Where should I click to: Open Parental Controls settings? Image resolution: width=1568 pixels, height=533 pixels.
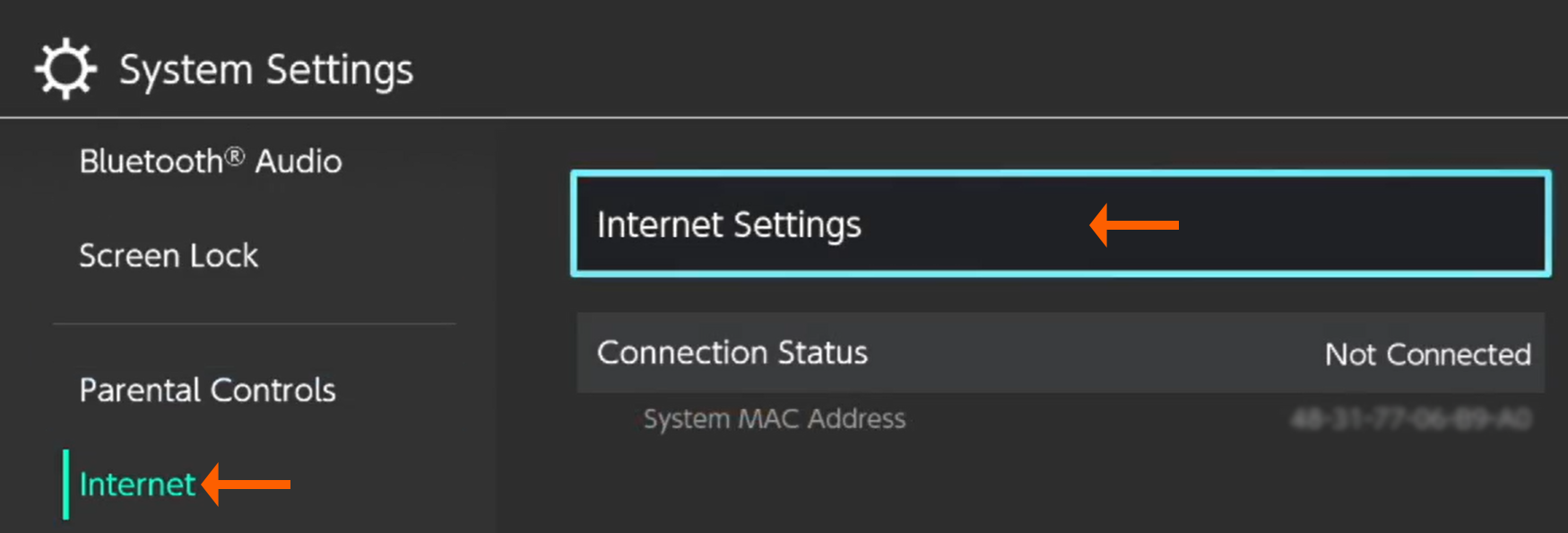tap(207, 389)
